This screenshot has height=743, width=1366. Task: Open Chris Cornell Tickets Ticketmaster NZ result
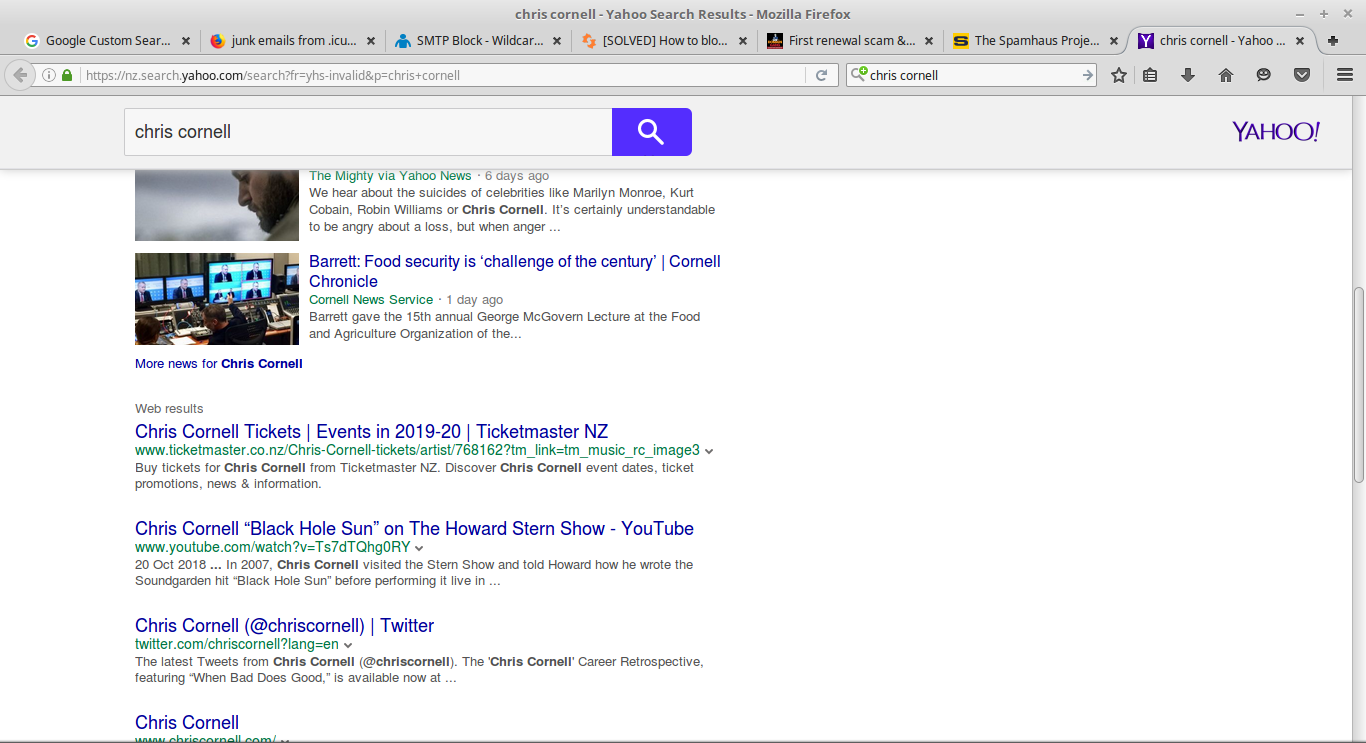(372, 432)
